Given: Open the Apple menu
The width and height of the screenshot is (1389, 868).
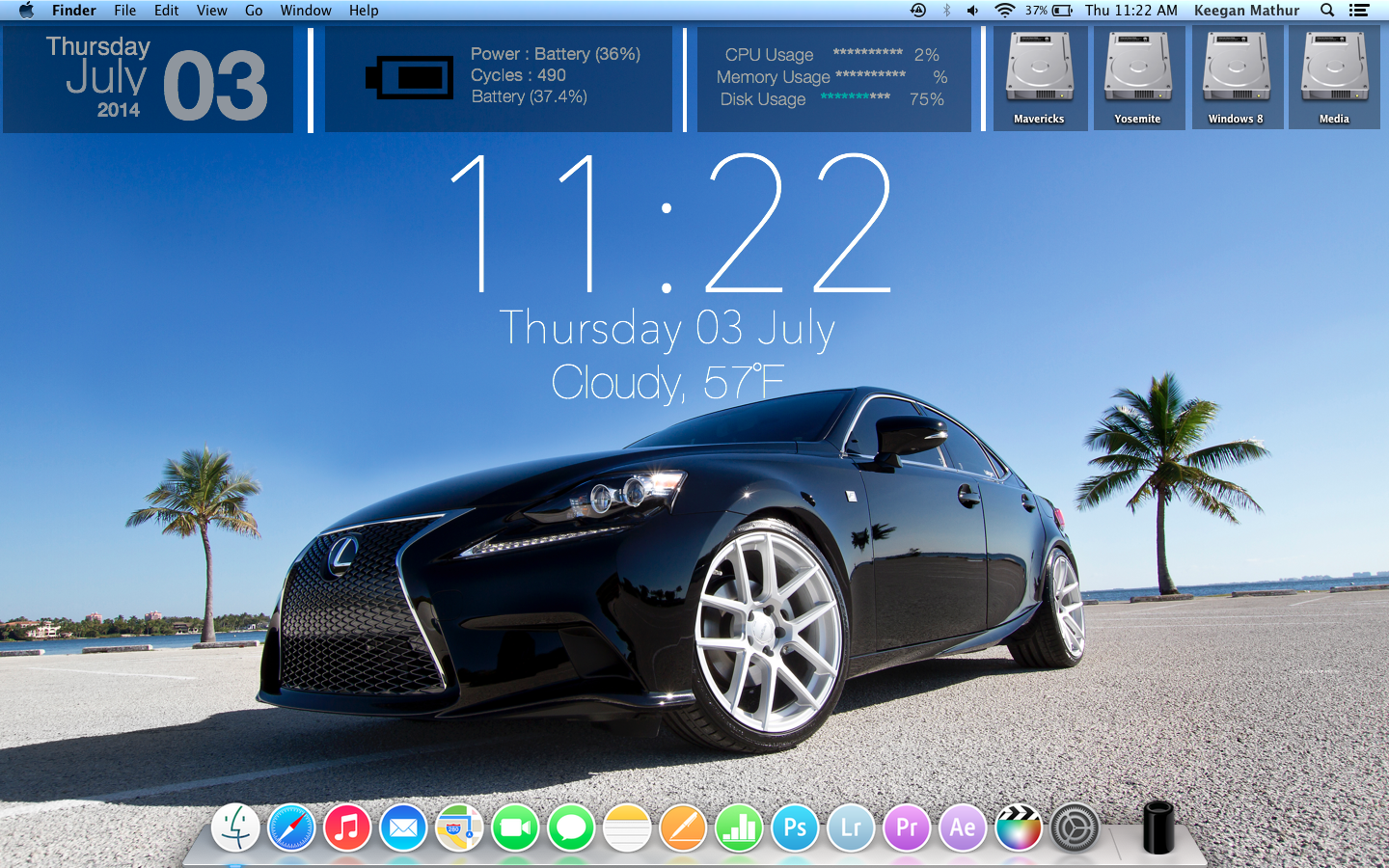Looking at the screenshot, I should pos(26,11).
